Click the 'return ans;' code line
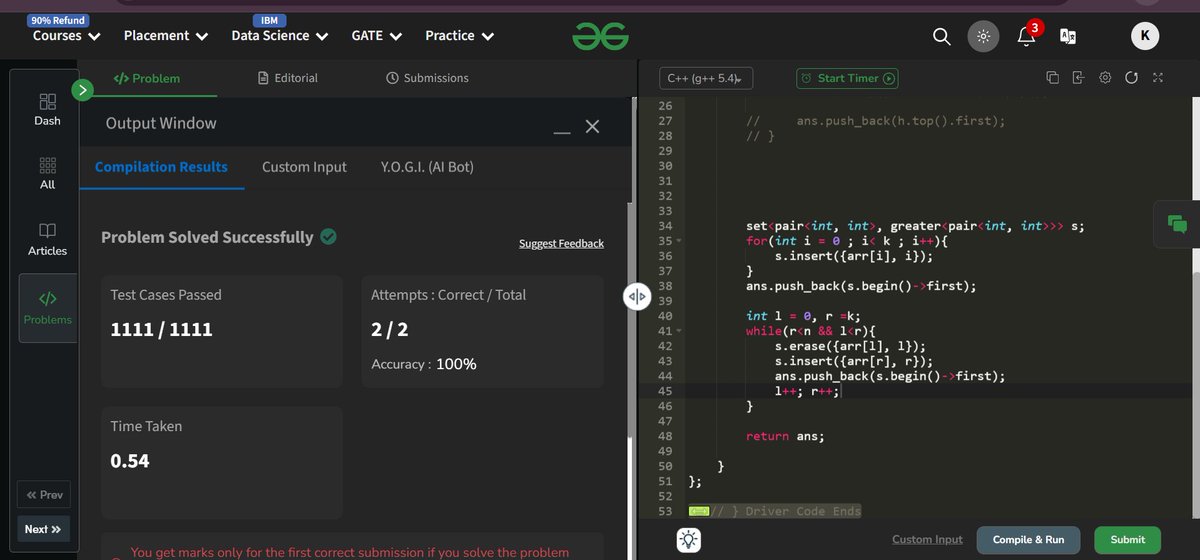The height and width of the screenshot is (560, 1200). click(785, 436)
